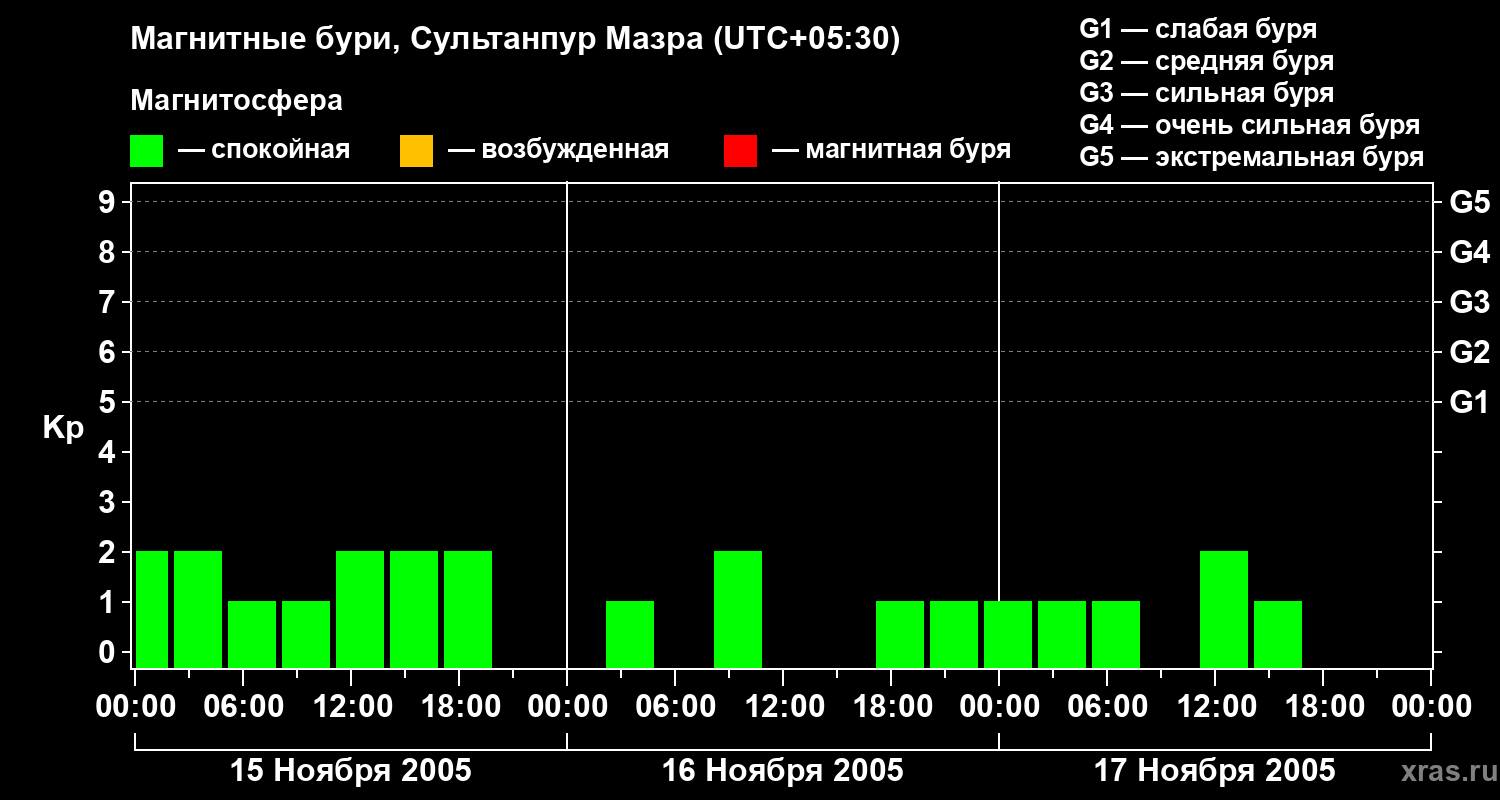Click the '— спокойная' legend label

[264, 150]
